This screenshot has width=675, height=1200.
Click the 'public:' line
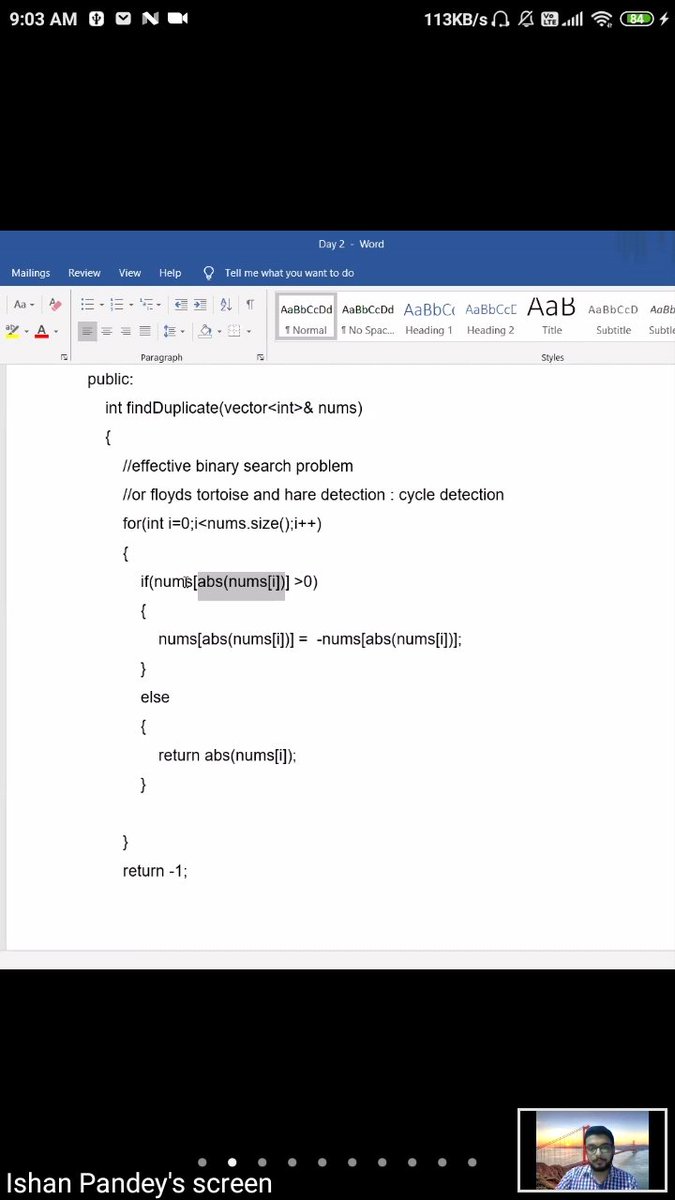coord(110,379)
